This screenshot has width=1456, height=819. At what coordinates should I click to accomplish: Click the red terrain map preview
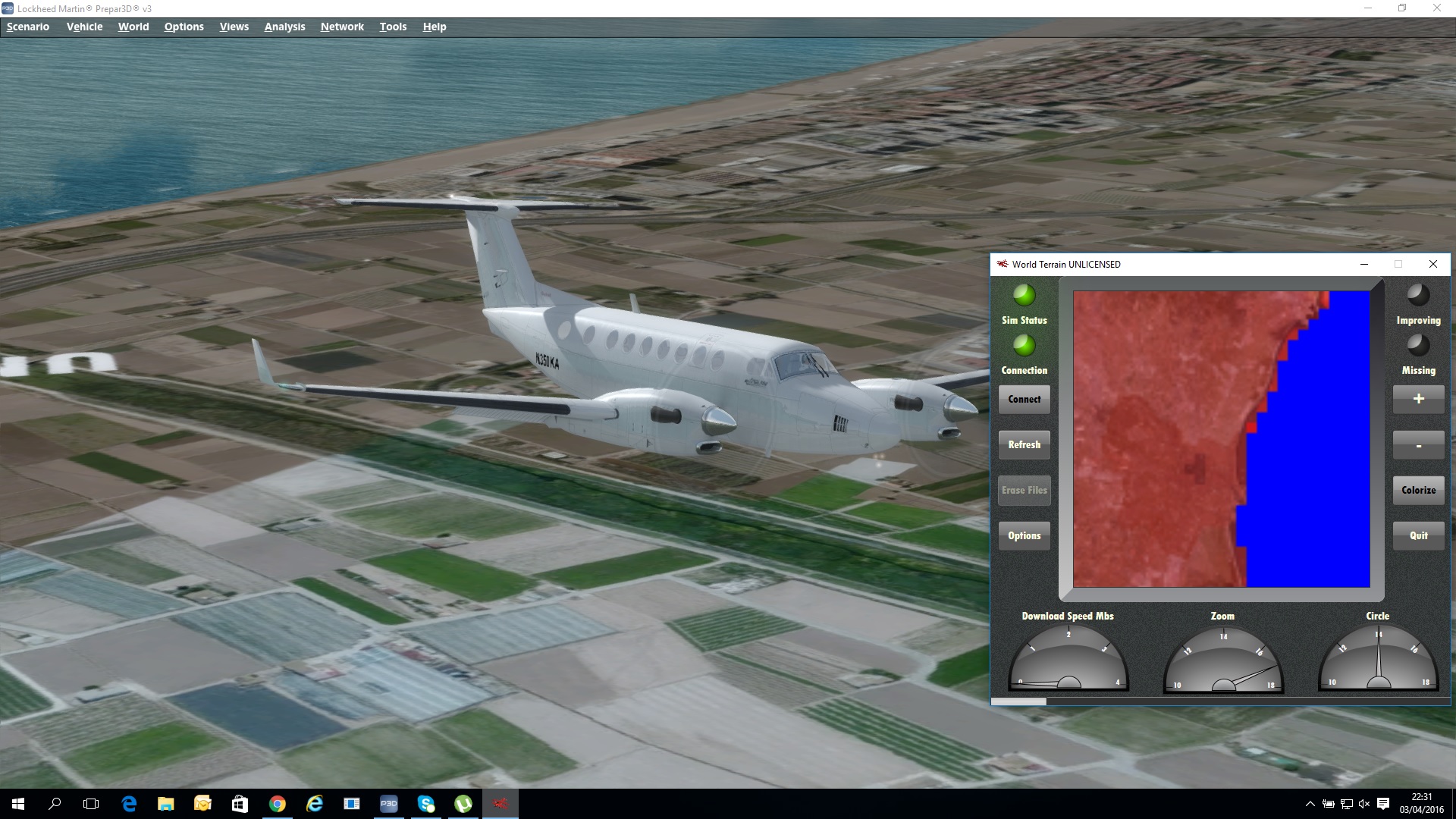1222,439
